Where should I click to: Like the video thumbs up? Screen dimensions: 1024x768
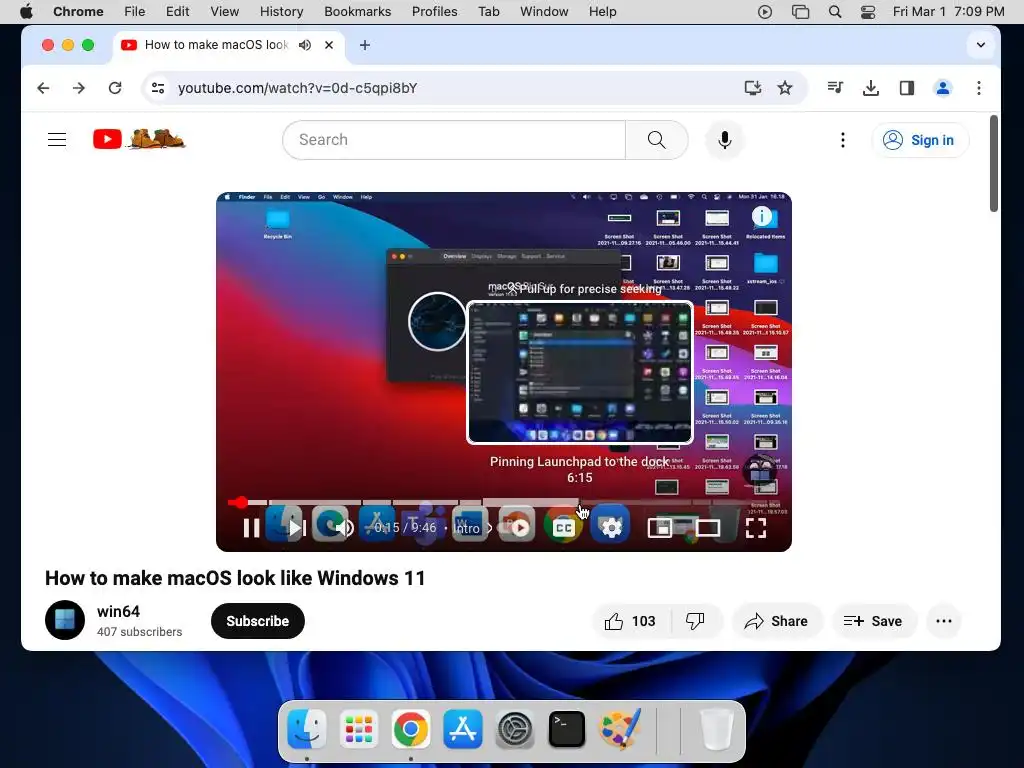point(631,621)
